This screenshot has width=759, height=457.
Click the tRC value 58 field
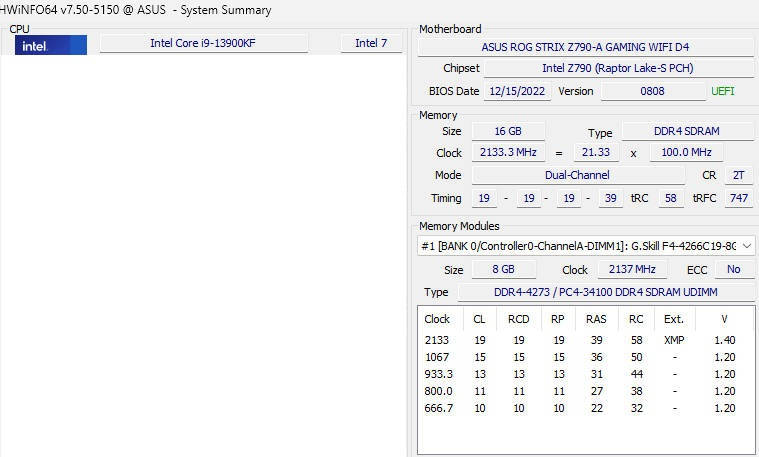point(671,198)
